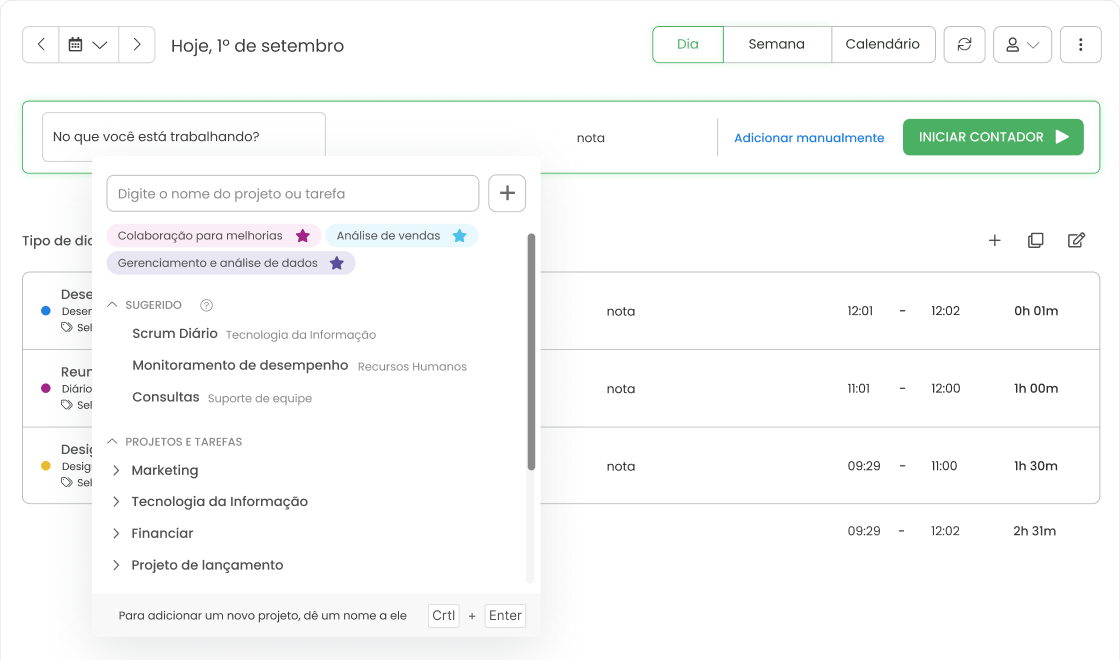This screenshot has height=660, width=1120.
Task: Click the project or task search field
Action: point(292,194)
